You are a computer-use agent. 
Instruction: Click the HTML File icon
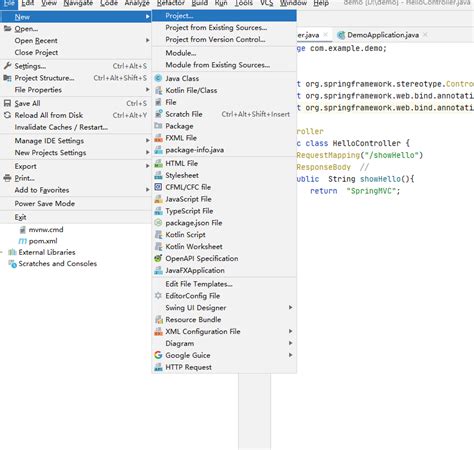[158, 163]
